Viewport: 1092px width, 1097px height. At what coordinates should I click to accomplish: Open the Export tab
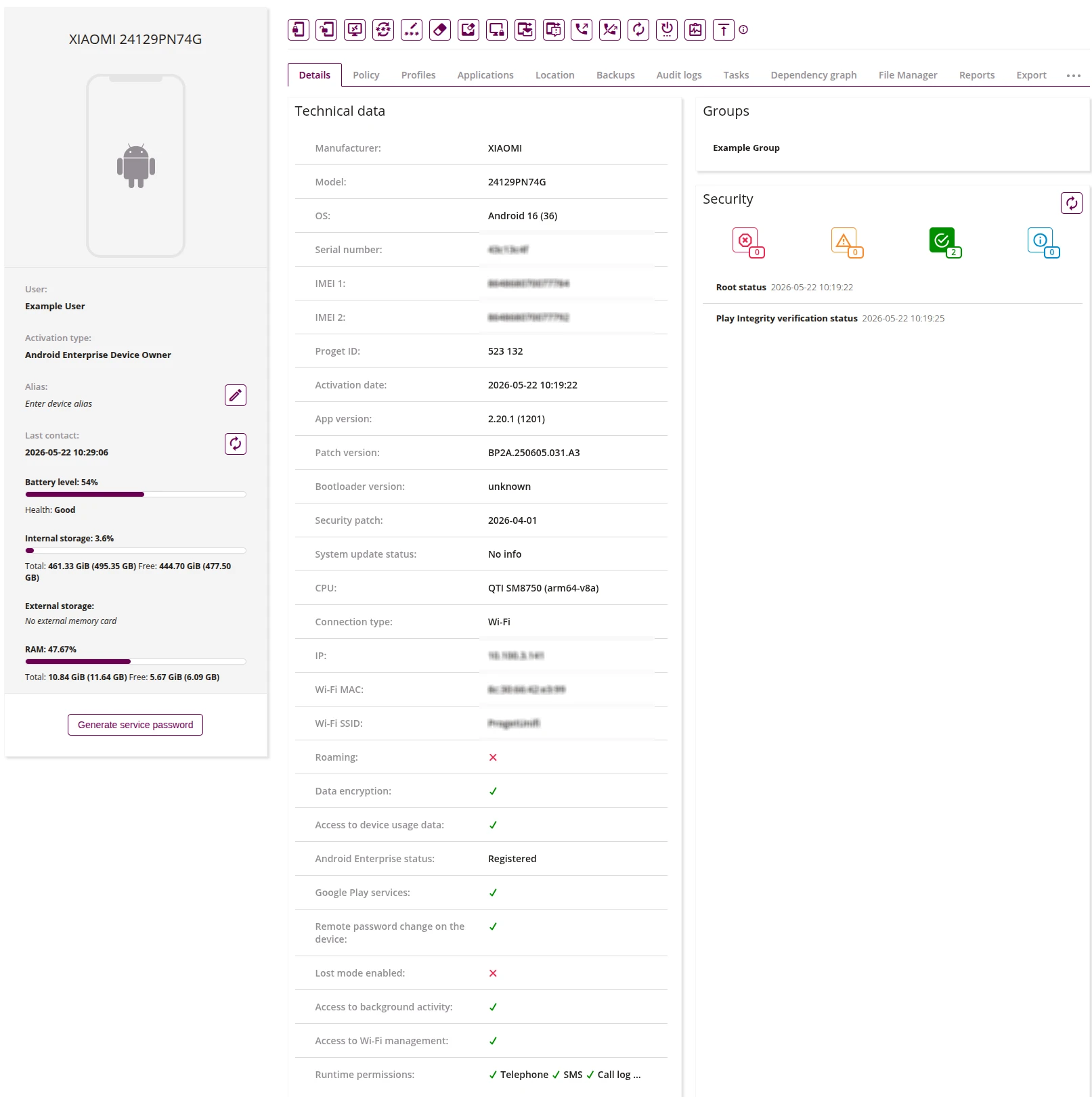[1031, 75]
